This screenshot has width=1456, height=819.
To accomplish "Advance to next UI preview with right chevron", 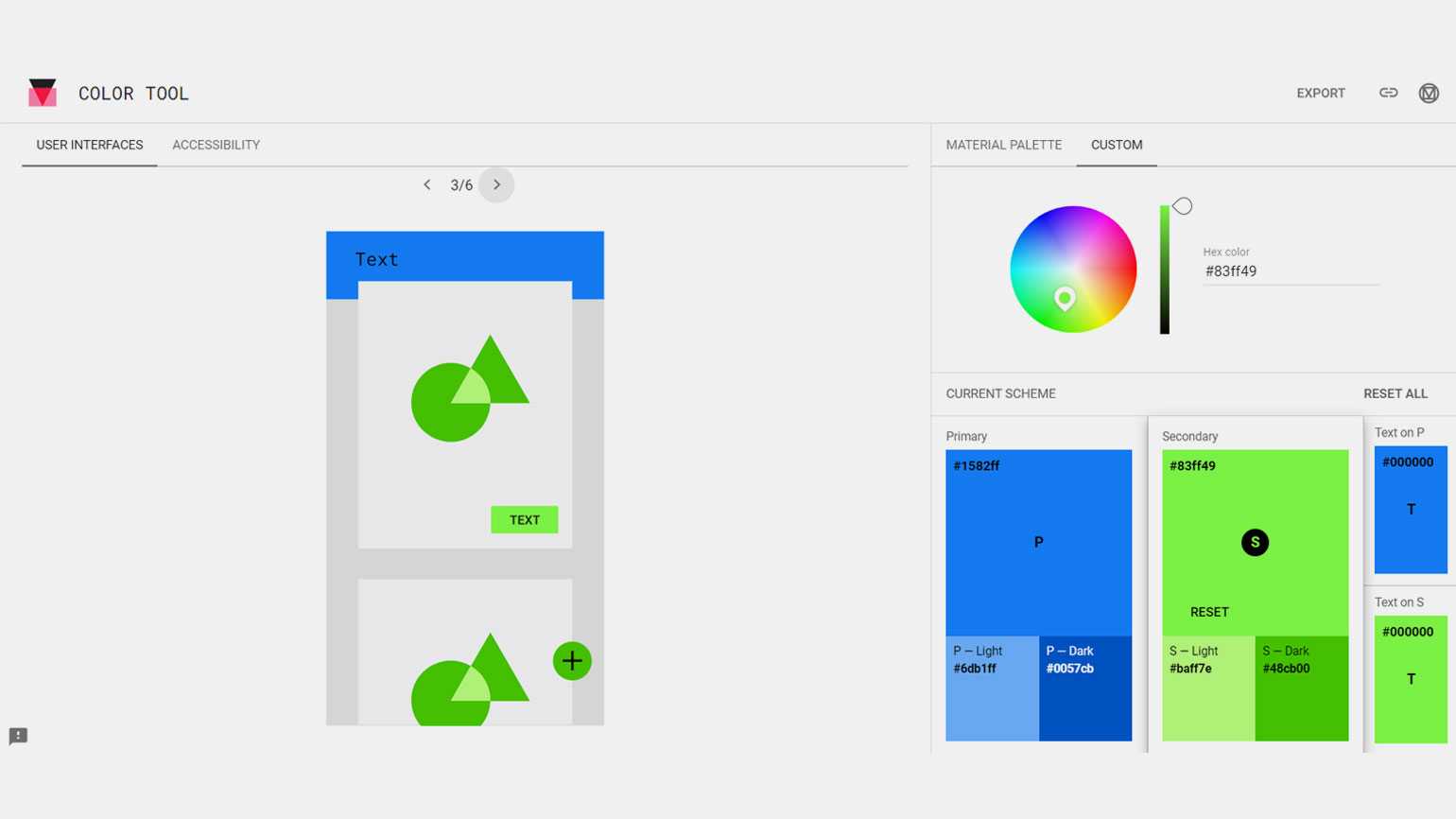I will pyautogui.click(x=496, y=185).
